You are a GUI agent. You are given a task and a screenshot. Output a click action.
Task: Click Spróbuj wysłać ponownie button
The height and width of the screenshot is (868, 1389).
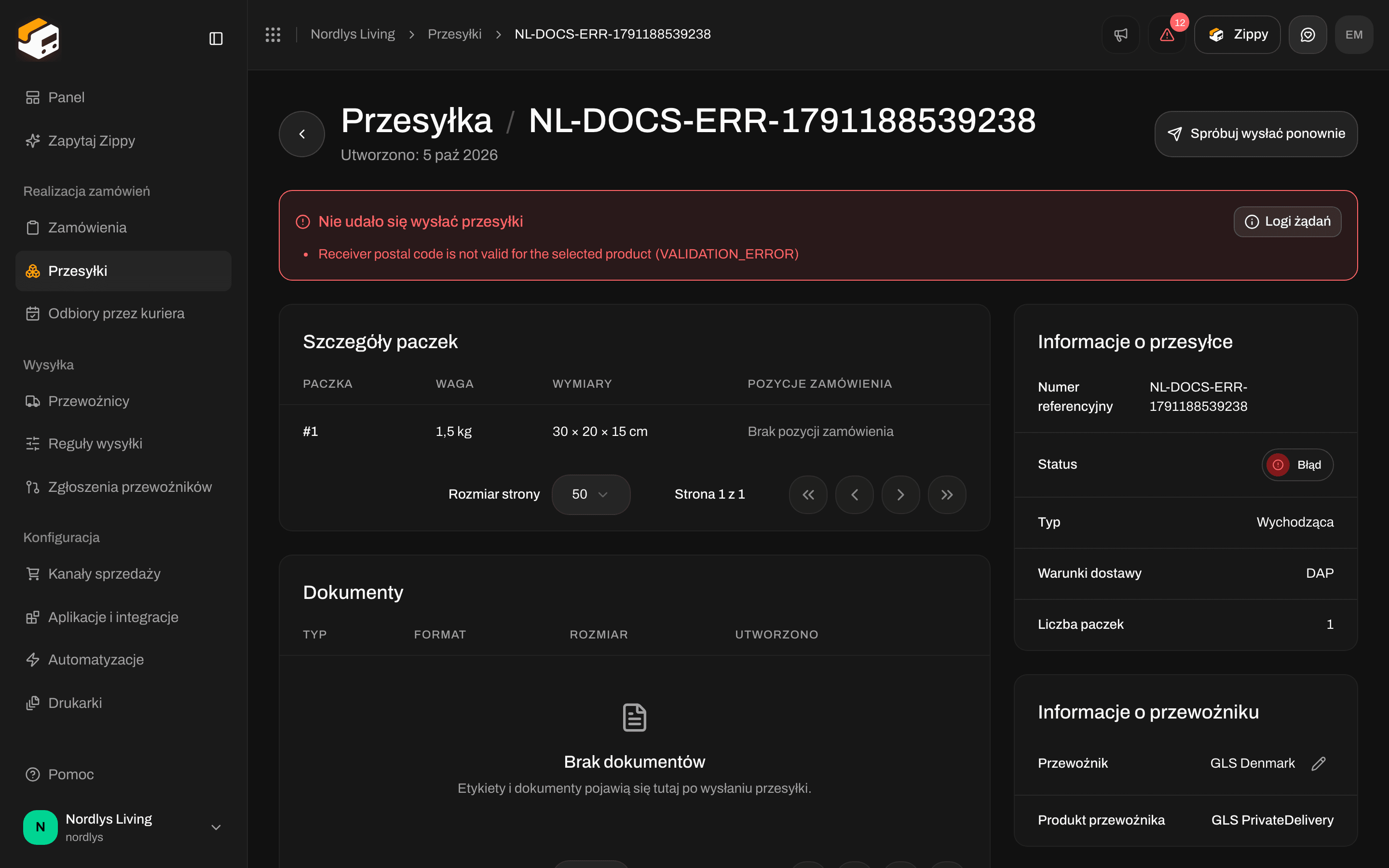click(1256, 134)
